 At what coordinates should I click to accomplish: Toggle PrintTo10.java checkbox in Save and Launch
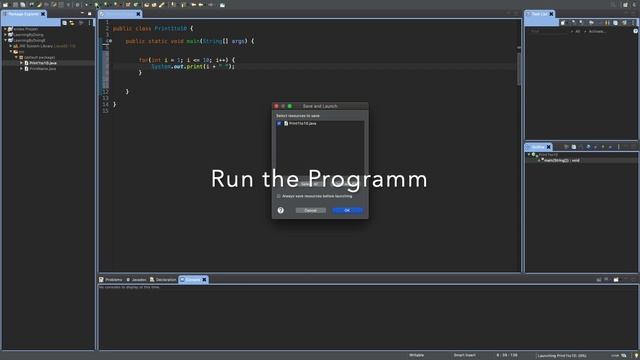coord(279,123)
